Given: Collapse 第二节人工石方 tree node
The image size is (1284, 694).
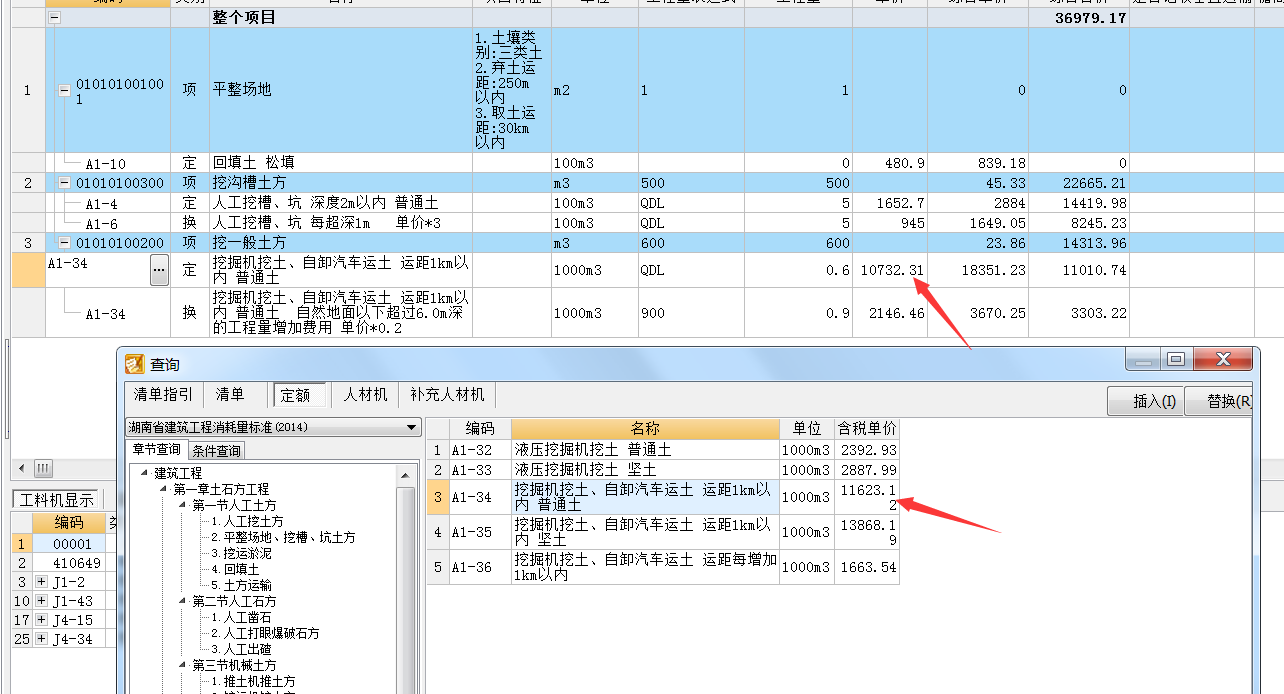Looking at the screenshot, I should (x=184, y=601).
